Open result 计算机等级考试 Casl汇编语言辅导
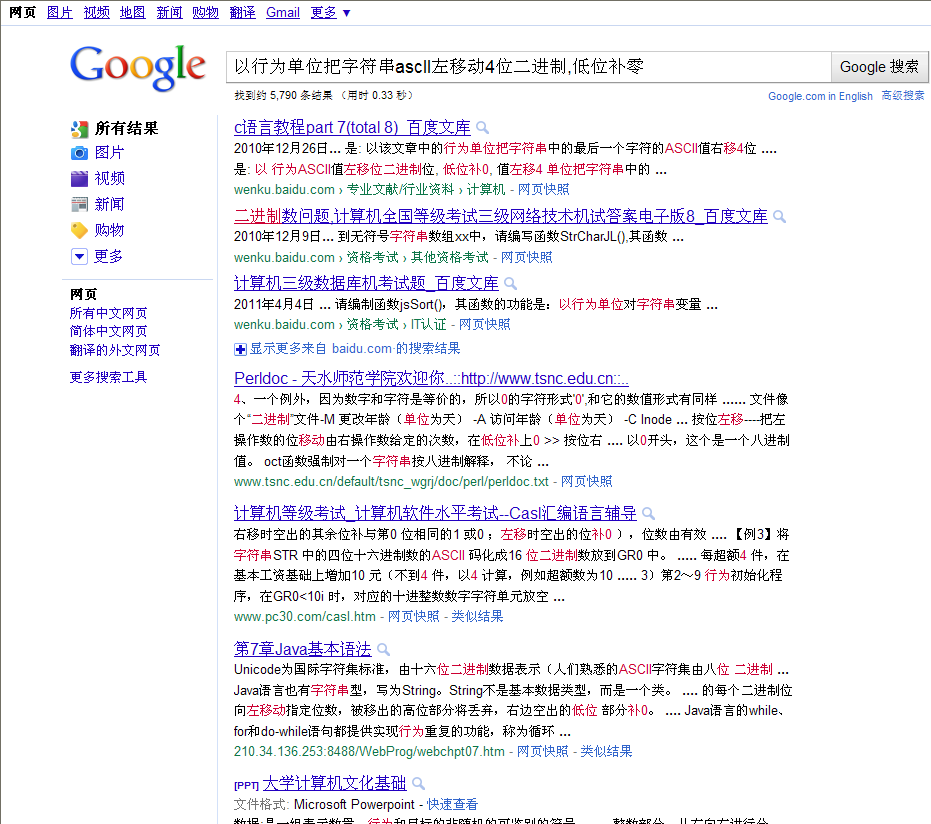 [435, 513]
